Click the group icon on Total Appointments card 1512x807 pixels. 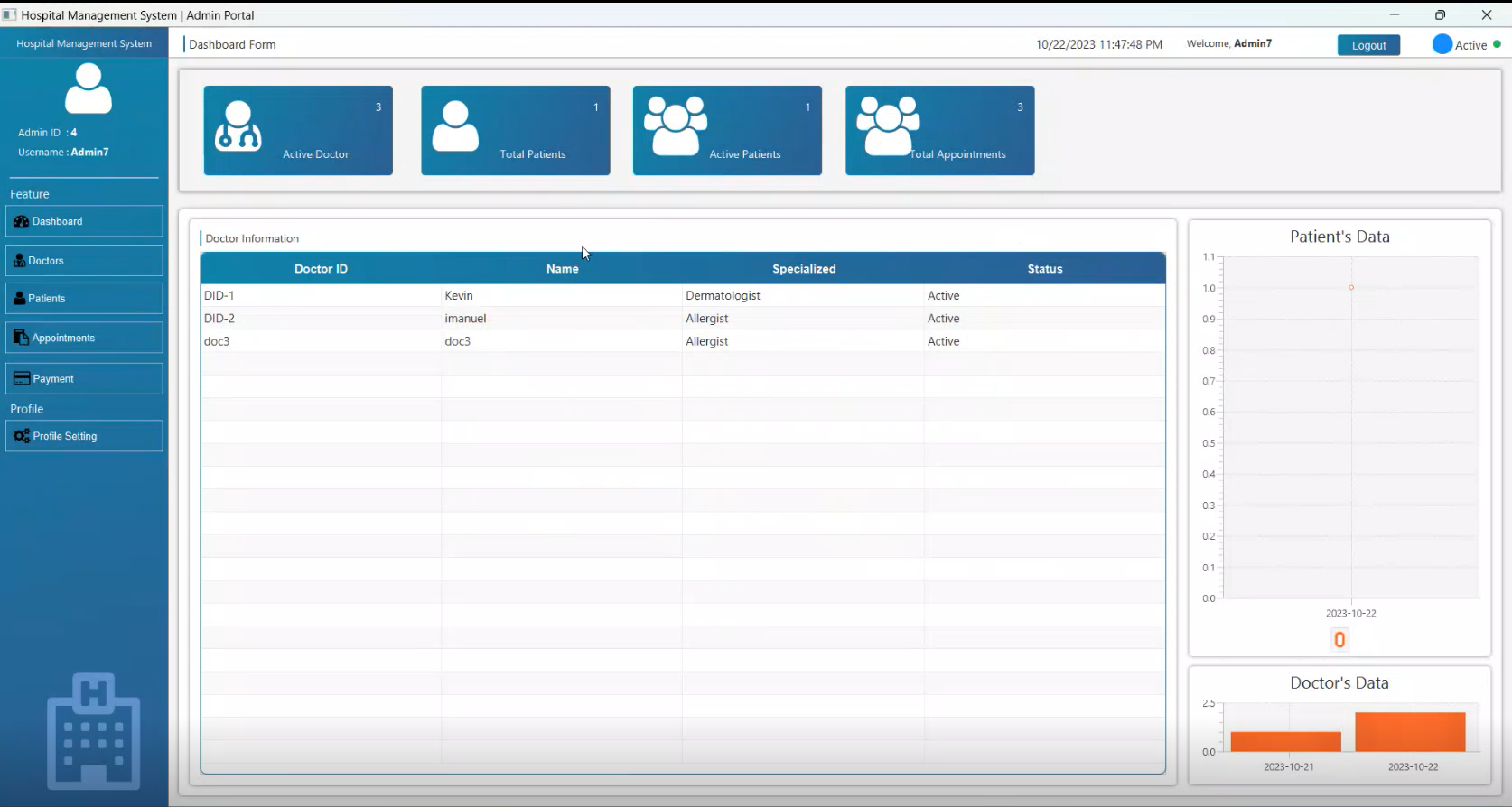tap(888, 126)
